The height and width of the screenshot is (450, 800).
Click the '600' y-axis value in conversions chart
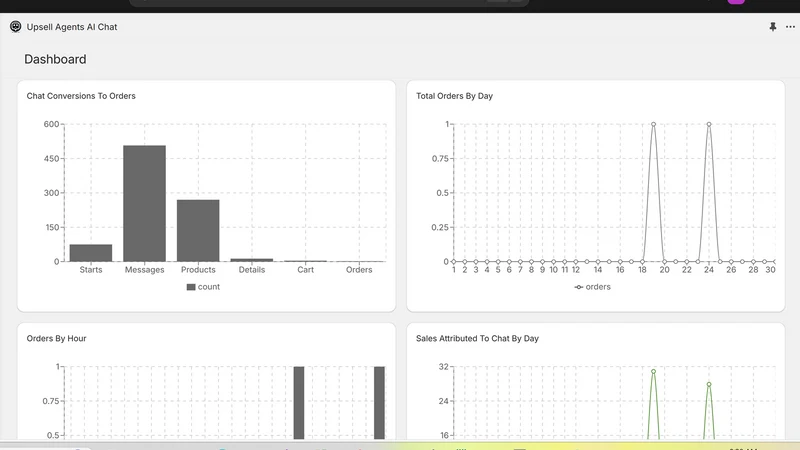click(x=51, y=124)
